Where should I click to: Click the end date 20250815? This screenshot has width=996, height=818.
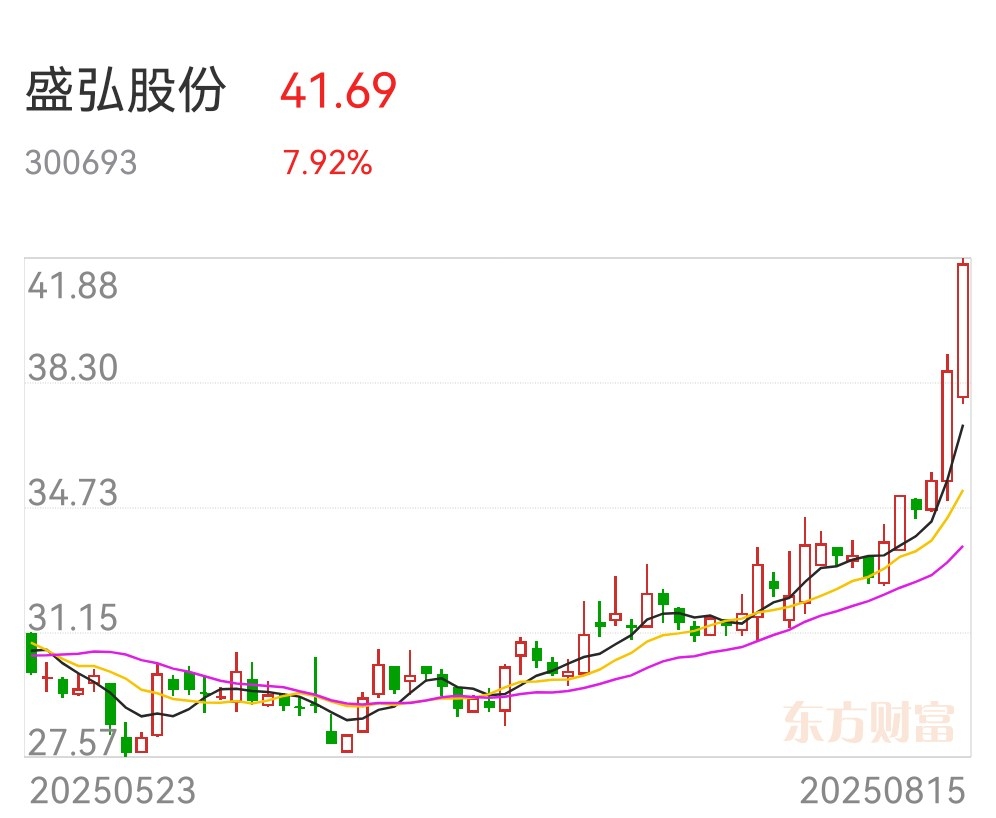pos(882,791)
